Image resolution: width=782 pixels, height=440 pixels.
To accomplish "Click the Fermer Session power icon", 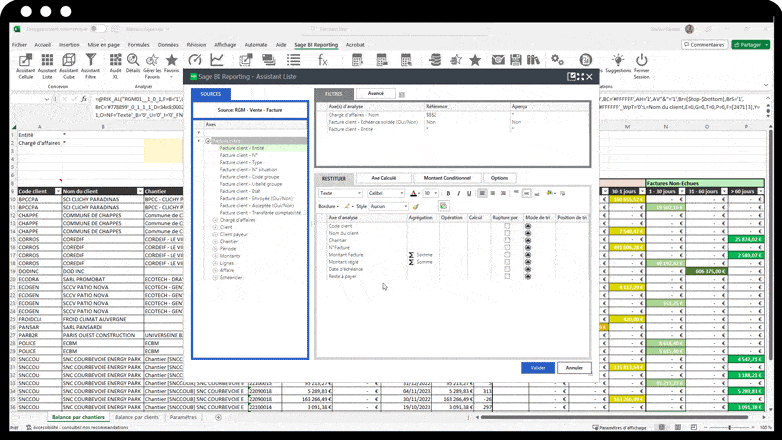I will 641,66.
